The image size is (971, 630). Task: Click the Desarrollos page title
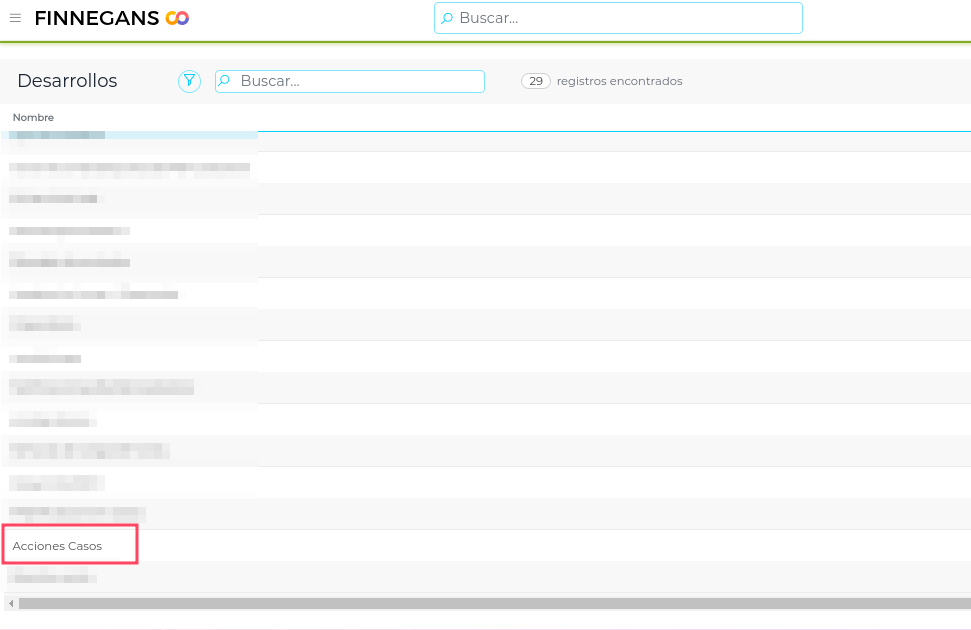coord(67,81)
